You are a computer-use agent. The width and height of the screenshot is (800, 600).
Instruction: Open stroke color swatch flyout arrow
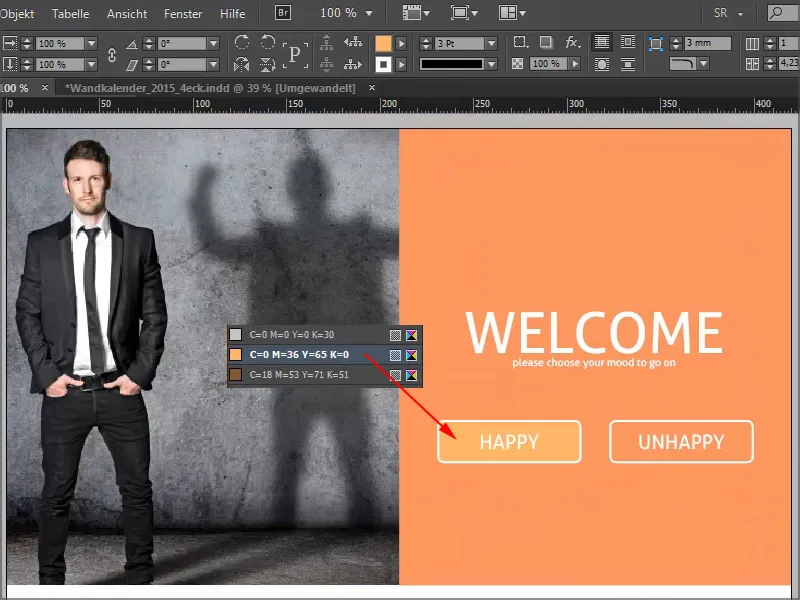[x=402, y=64]
